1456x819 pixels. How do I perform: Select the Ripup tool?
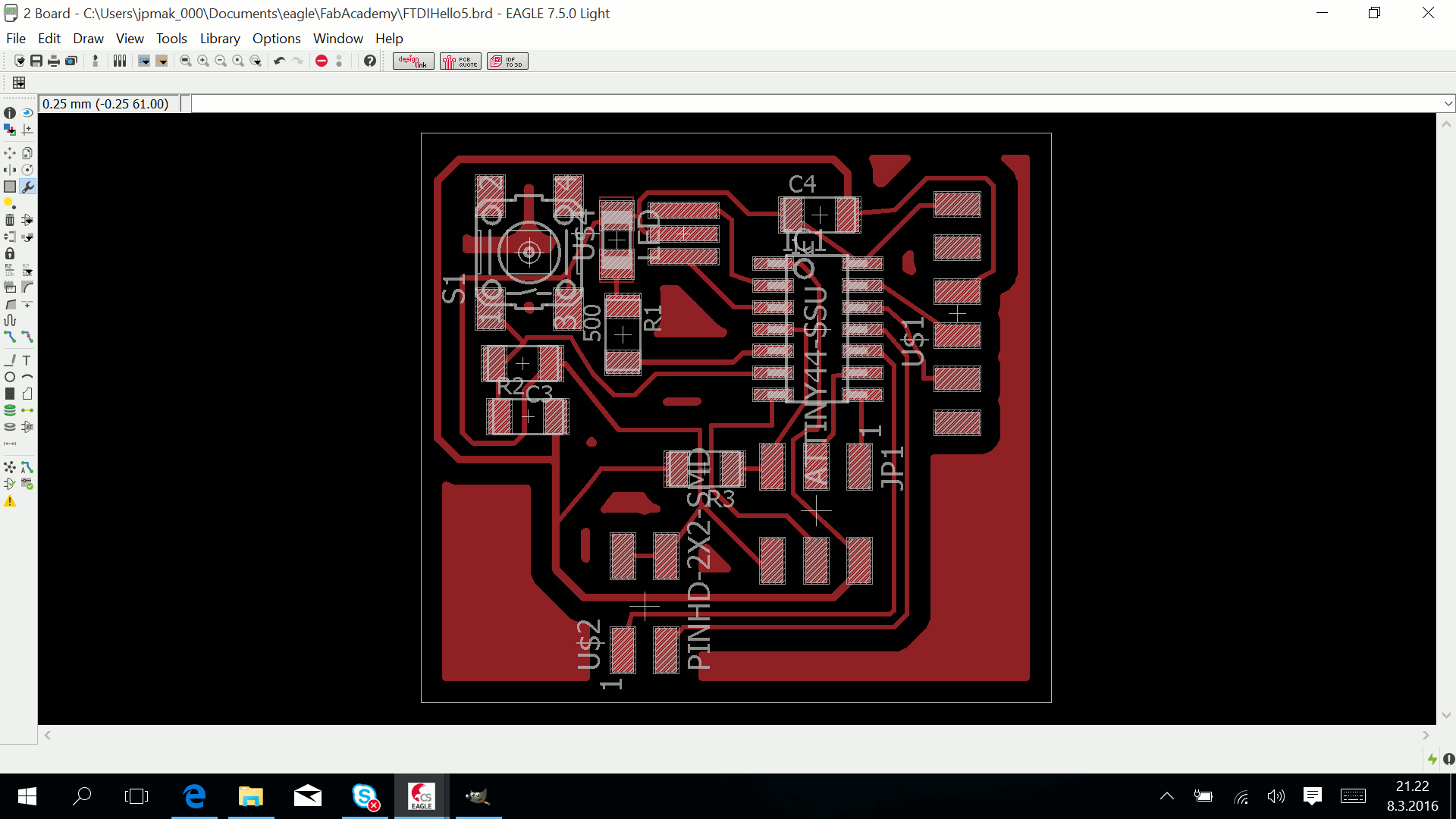27,337
